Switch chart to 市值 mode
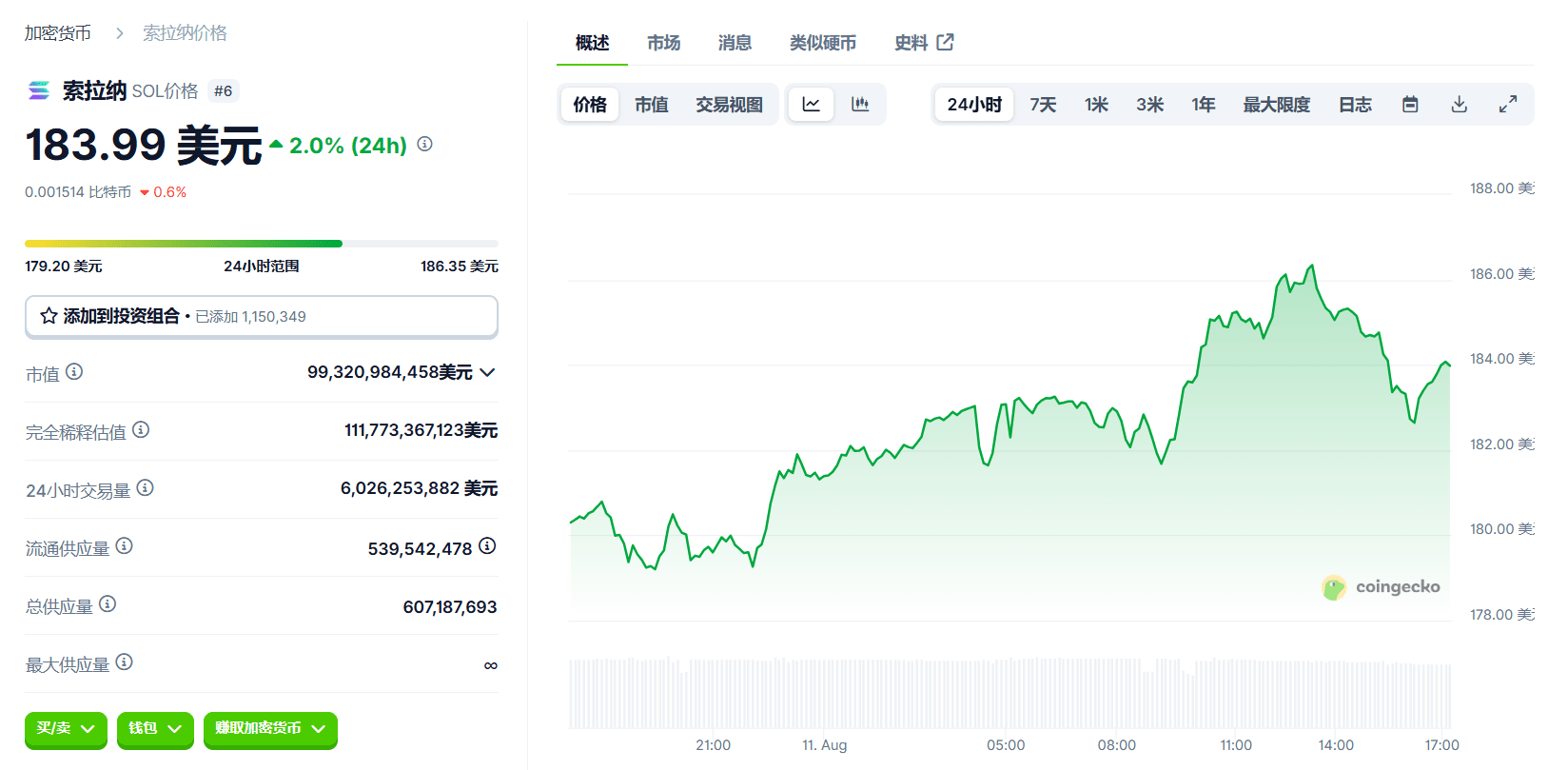This screenshot has width=1568, height=770. coord(652,105)
